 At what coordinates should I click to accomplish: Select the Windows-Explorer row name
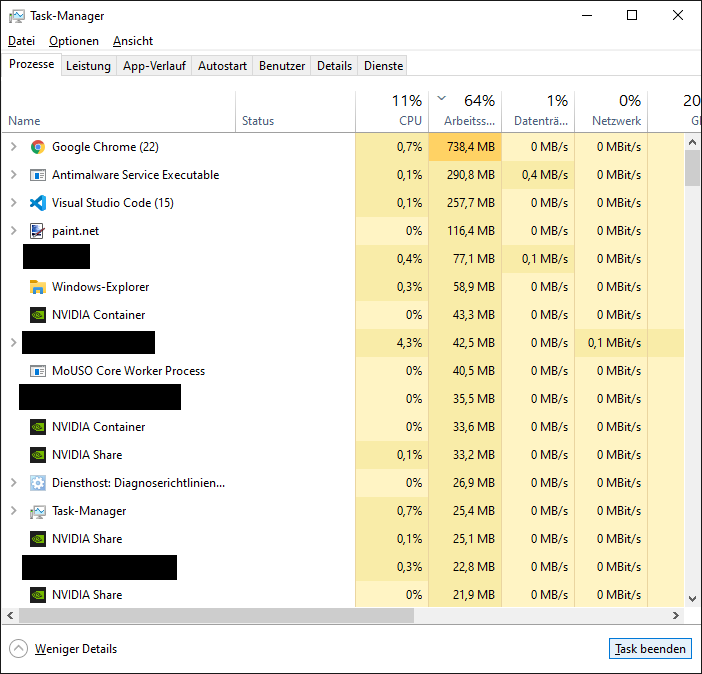point(101,287)
